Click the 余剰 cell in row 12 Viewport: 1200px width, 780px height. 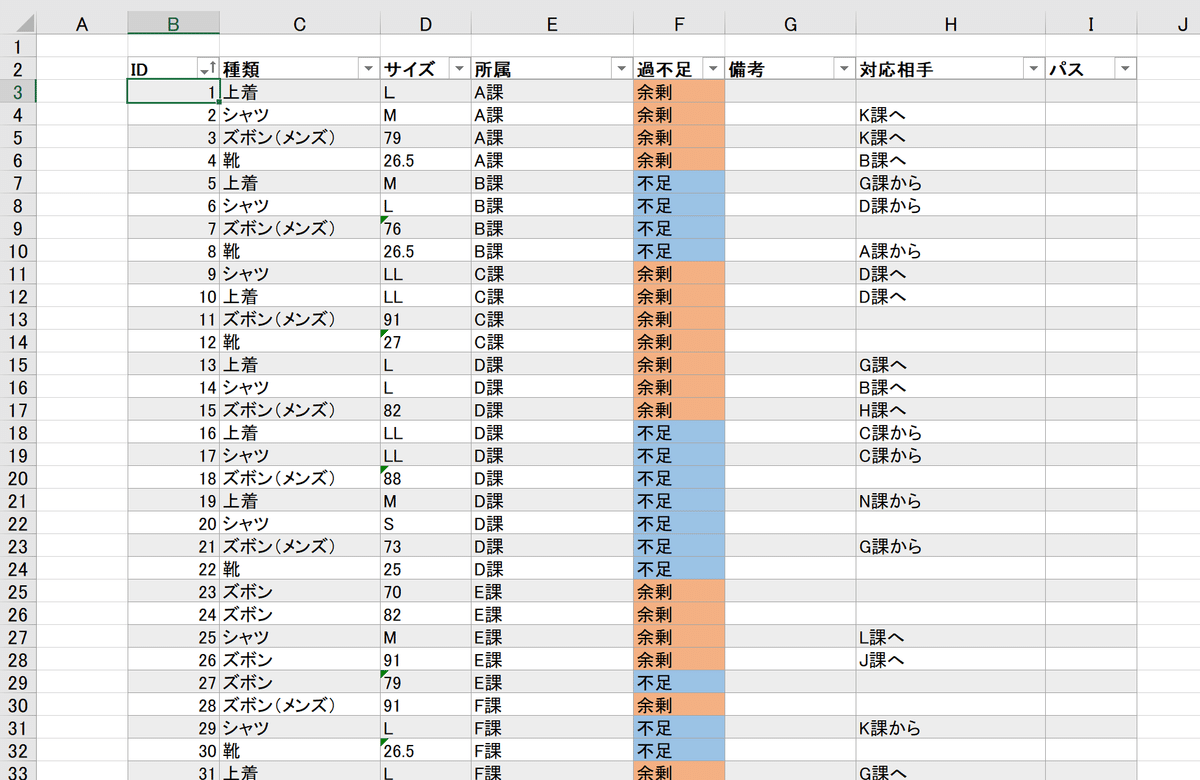[680, 296]
